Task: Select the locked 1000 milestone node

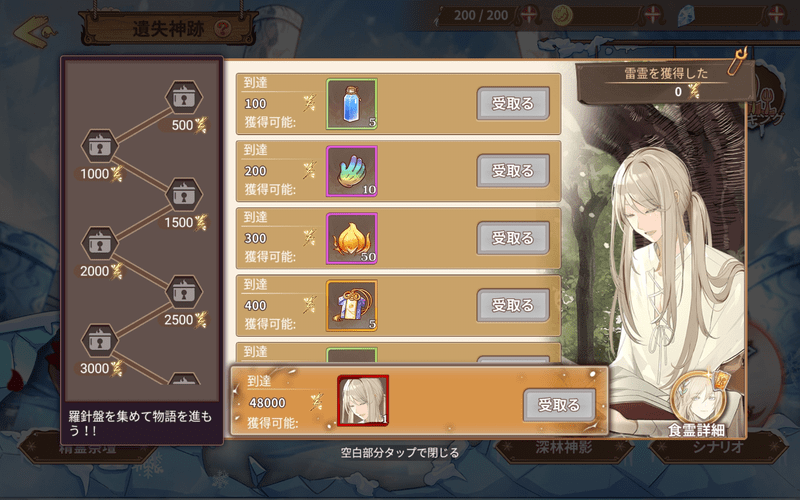Action: (x=100, y=146)
